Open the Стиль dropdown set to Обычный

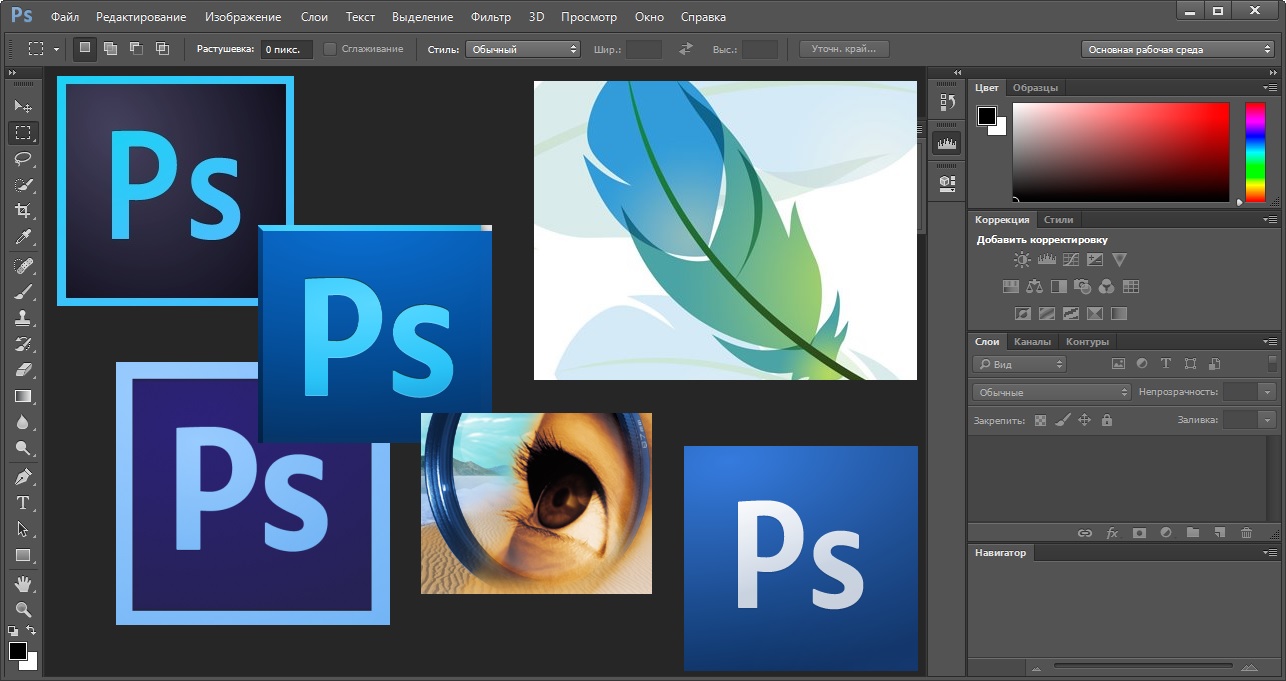click(x=523, y=48)
